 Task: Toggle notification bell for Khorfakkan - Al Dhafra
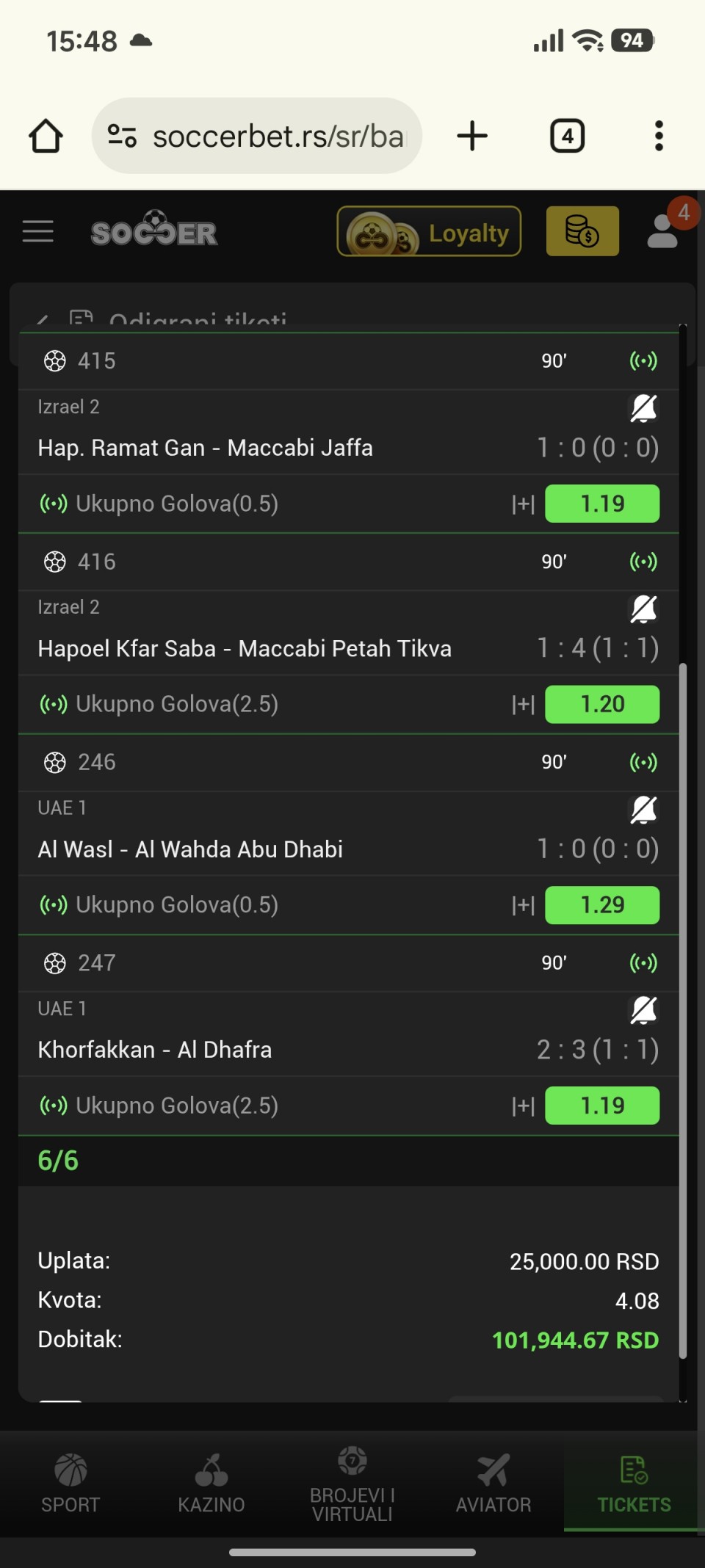(x=643, y=1010)
